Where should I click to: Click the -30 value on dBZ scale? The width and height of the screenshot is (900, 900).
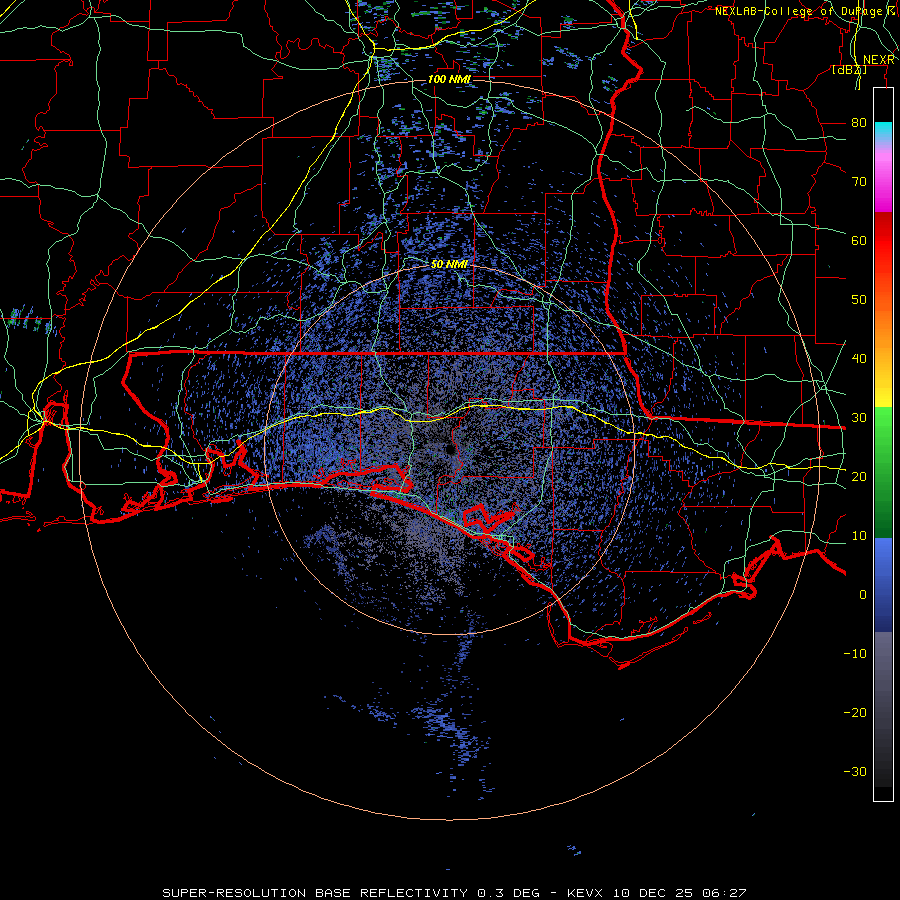click(855, 772)
